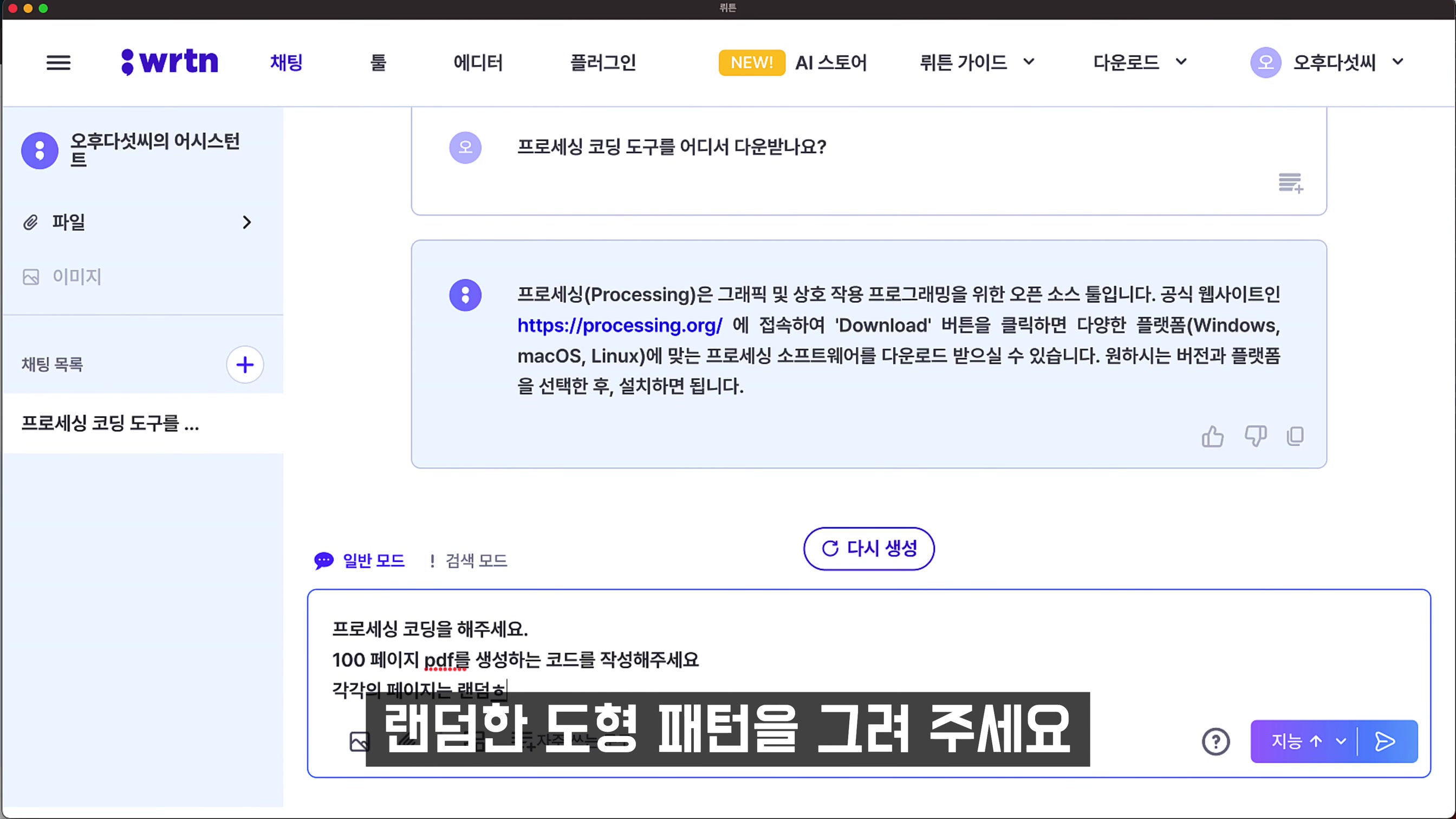Viewport: 1456px width, 819px height.
Task: Expand the 파일 section chevron
Action: coord(246,222)
